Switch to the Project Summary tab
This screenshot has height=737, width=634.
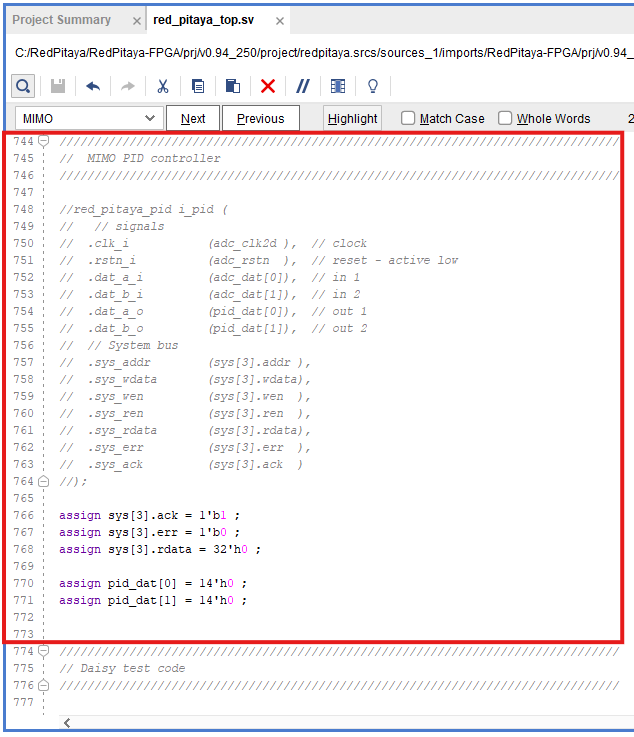tap(62, 20)
